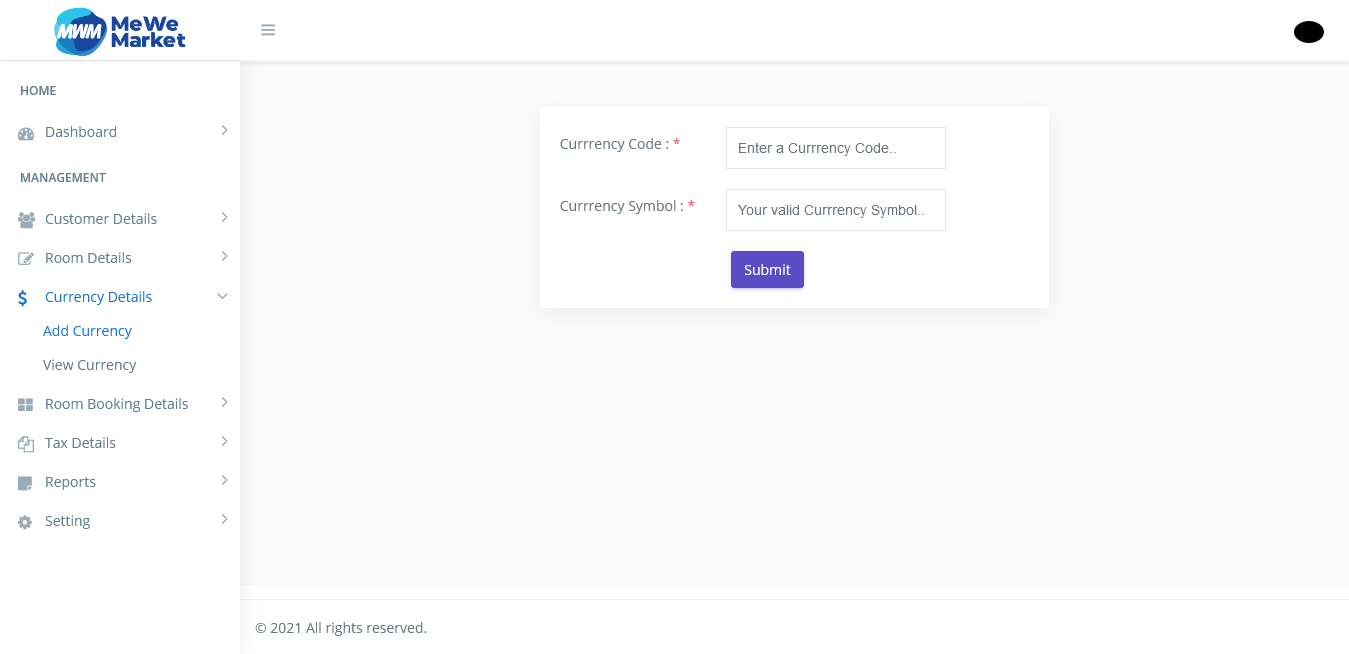1349x654 pixels.
Task: Click the Dashboard gauge icon
Action: pyautogui.click(x=26, y=133)
